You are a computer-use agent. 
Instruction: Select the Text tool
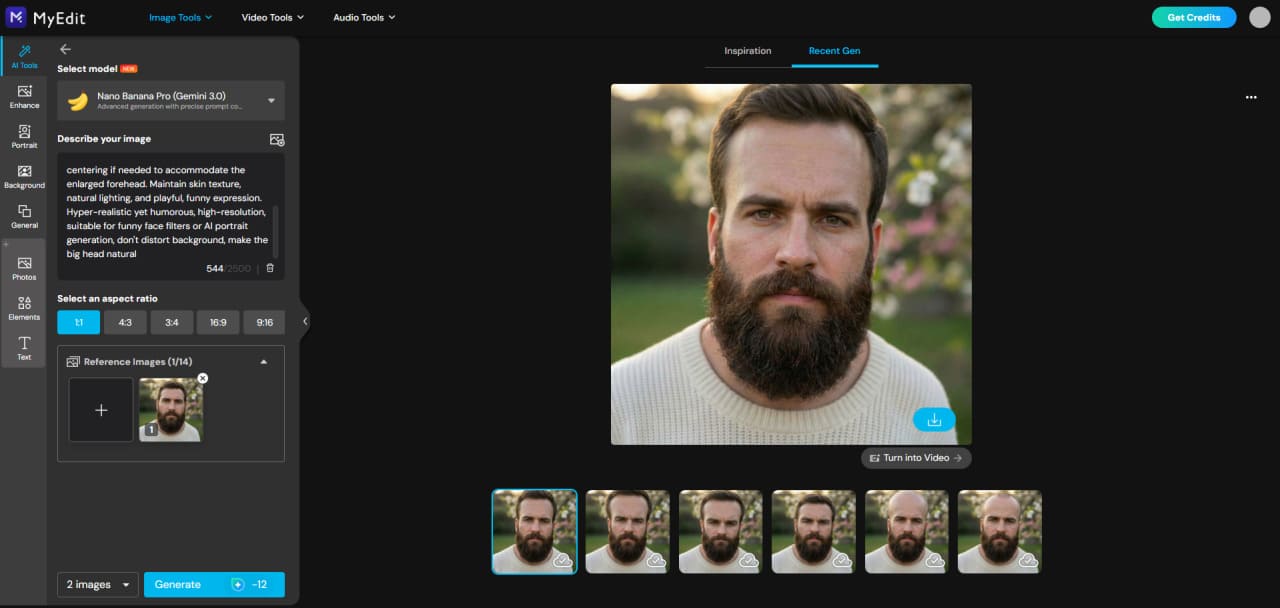click(23, 348)
